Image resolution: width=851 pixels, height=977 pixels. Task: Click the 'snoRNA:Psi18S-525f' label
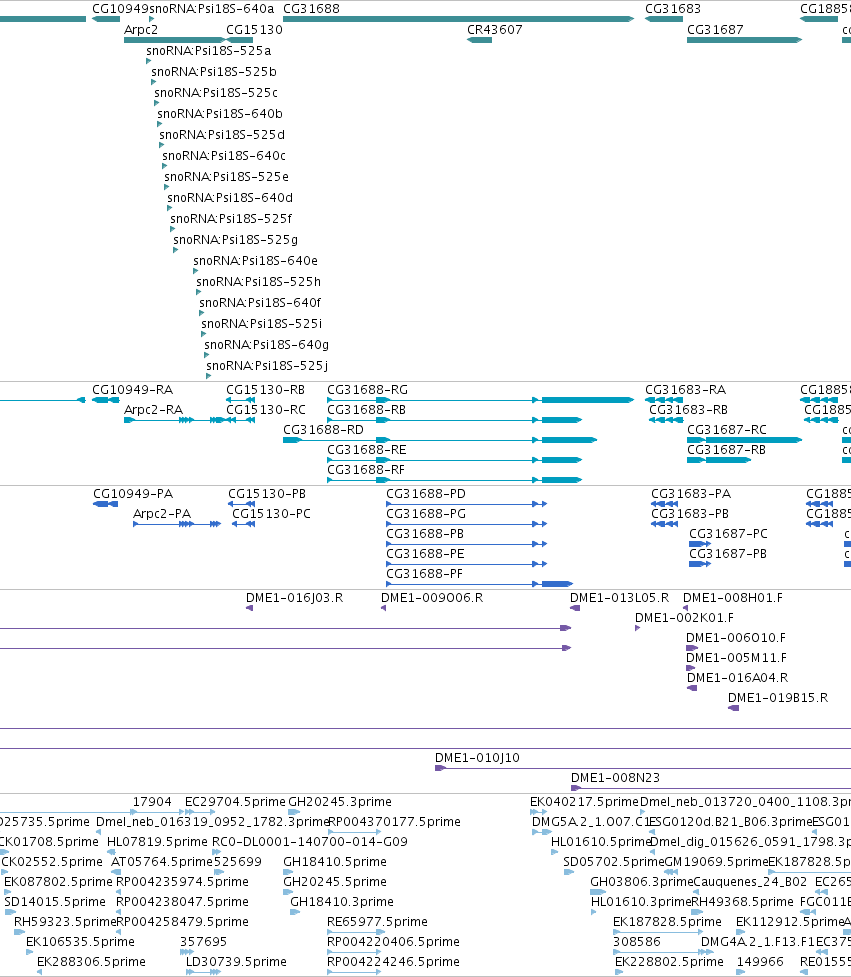[x=231, y=219]
